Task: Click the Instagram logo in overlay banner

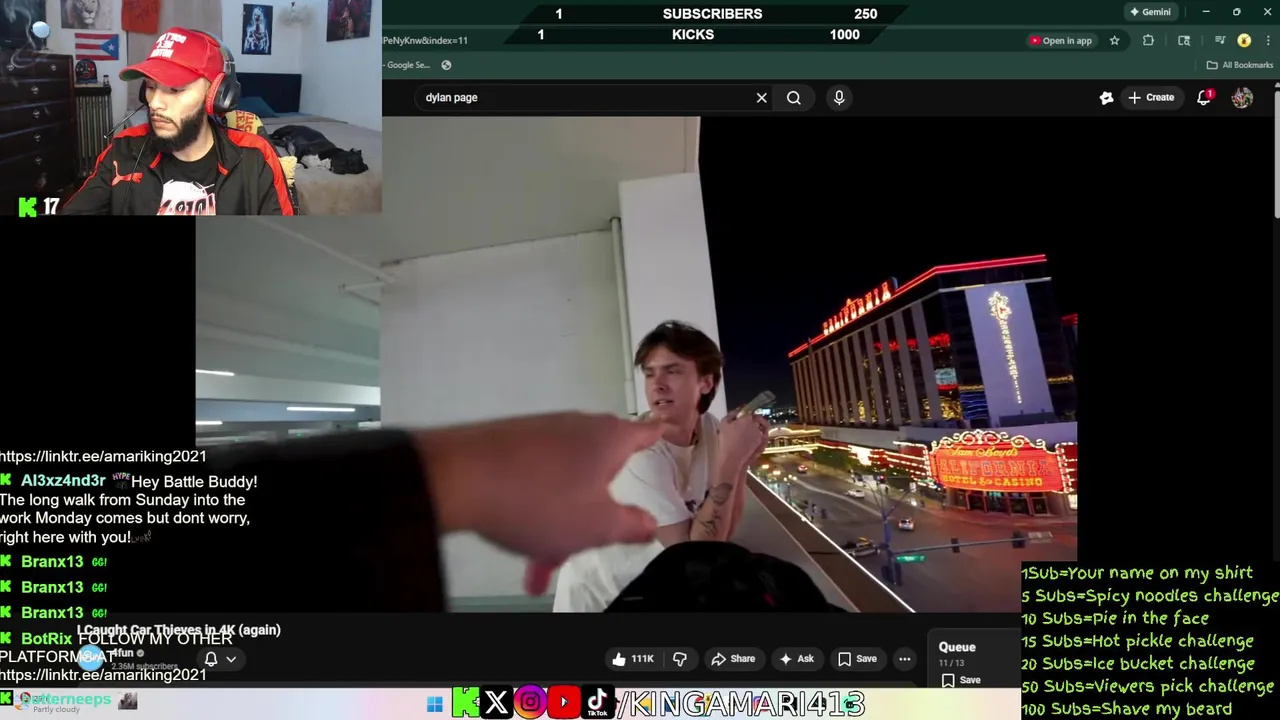Action: [x=530, y=703]
